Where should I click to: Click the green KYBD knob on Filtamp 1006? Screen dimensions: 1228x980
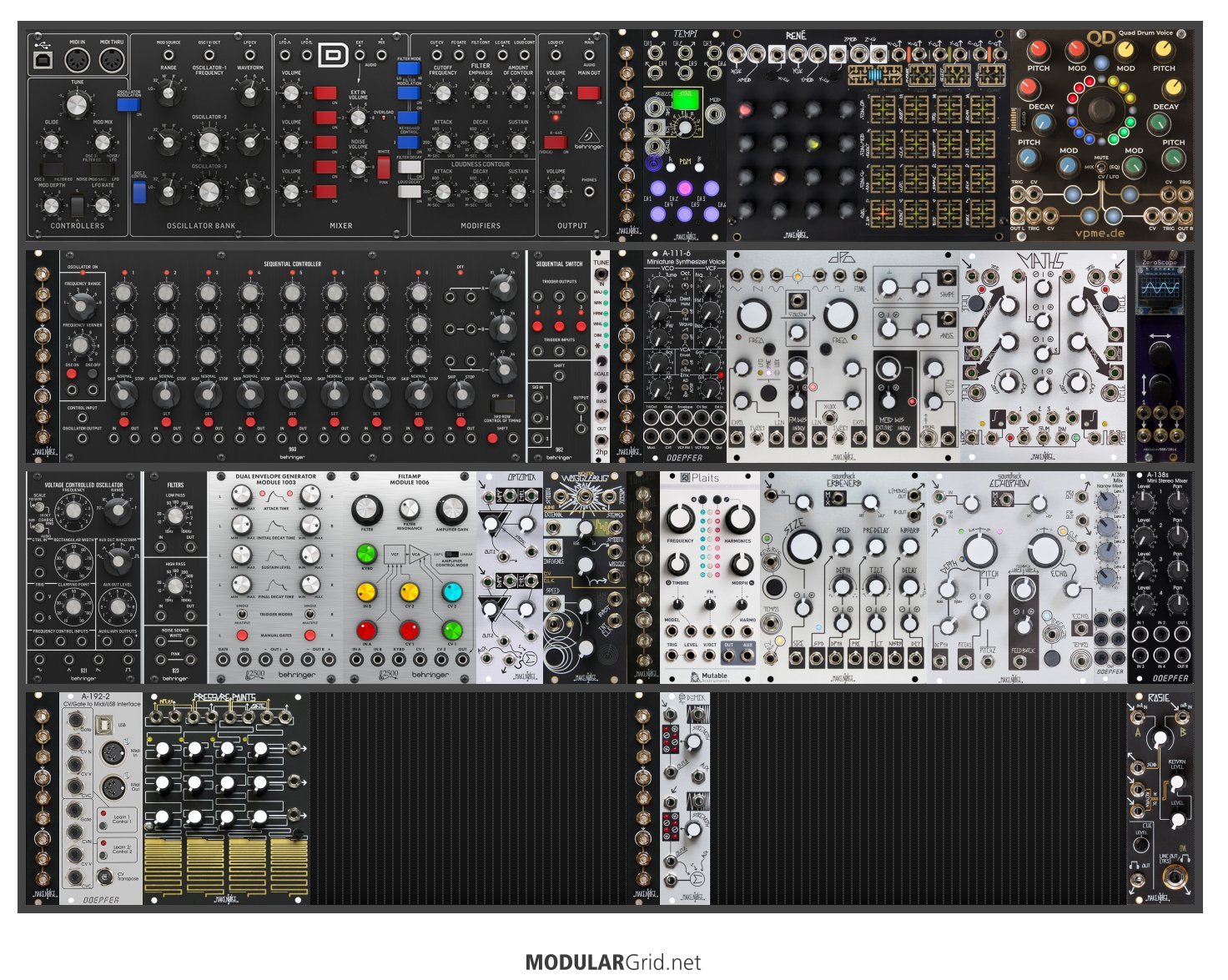pos(366,554)
